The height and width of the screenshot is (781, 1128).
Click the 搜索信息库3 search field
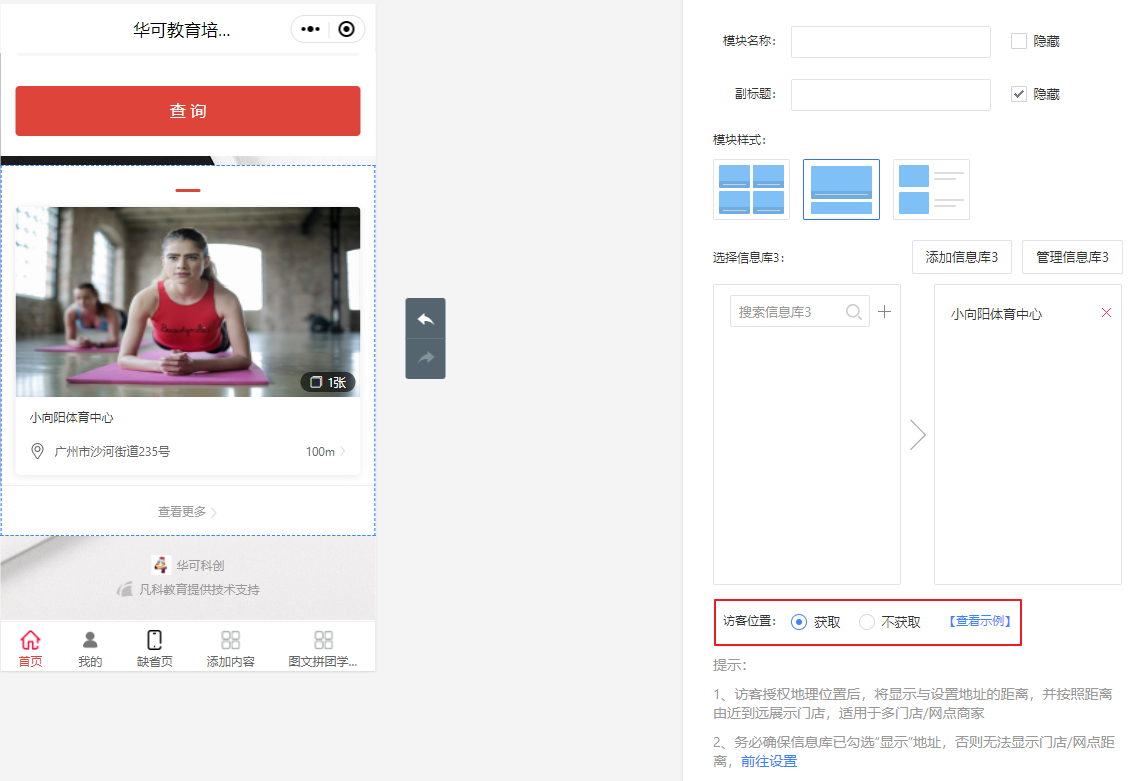799,311
